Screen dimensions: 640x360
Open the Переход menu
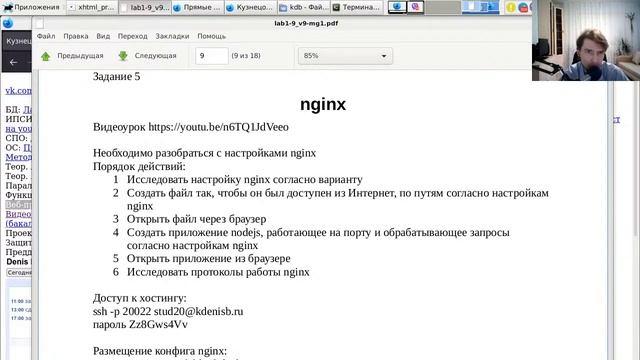pyautogui.click(x=133, y=36)
